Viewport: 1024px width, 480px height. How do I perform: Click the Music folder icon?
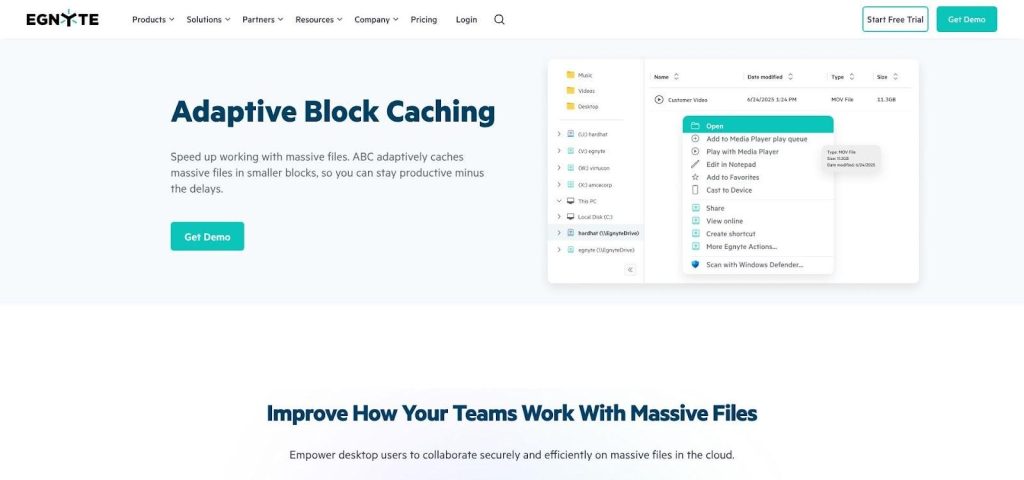coord(570,75)
